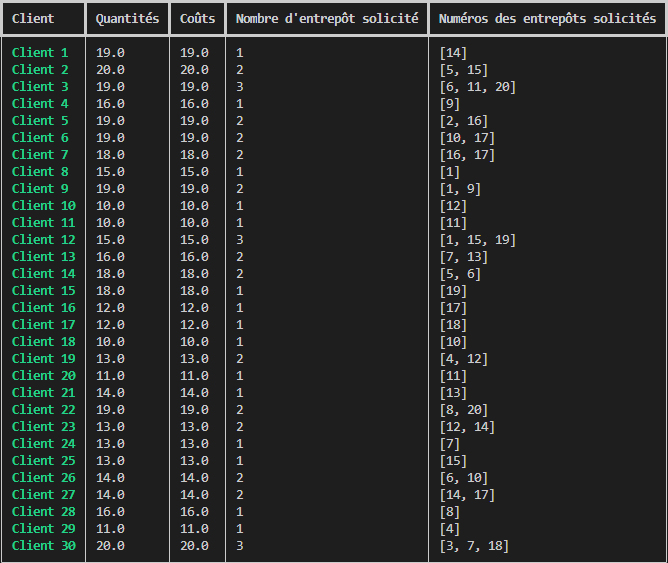668x563 pixels.
Task: Click the 'Quantités' column header
Action: click(x=127, y=18)
